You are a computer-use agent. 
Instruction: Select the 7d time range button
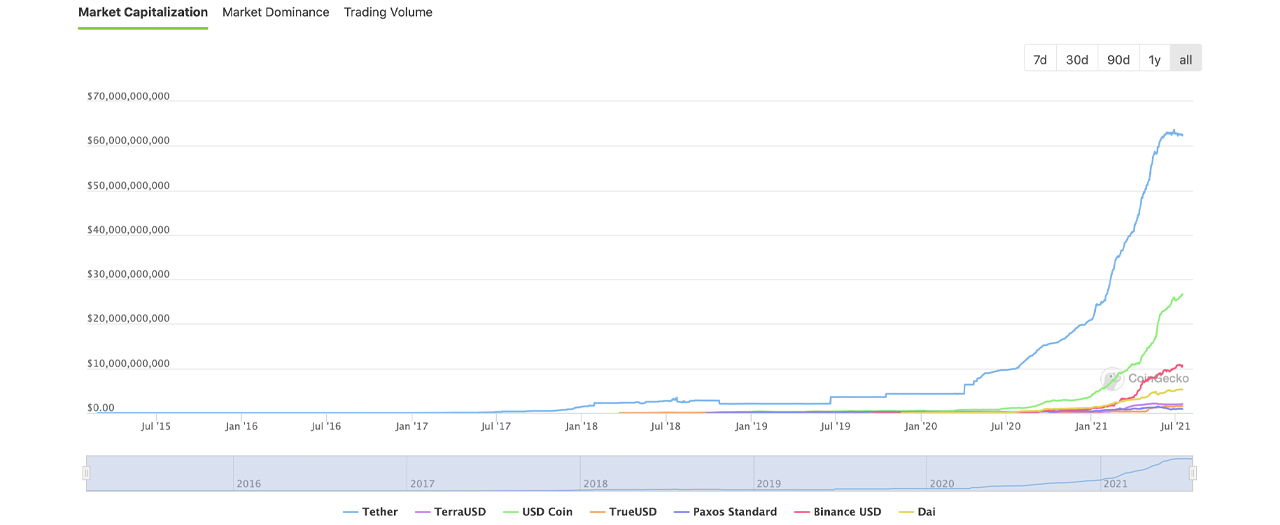pos(1040,59)
